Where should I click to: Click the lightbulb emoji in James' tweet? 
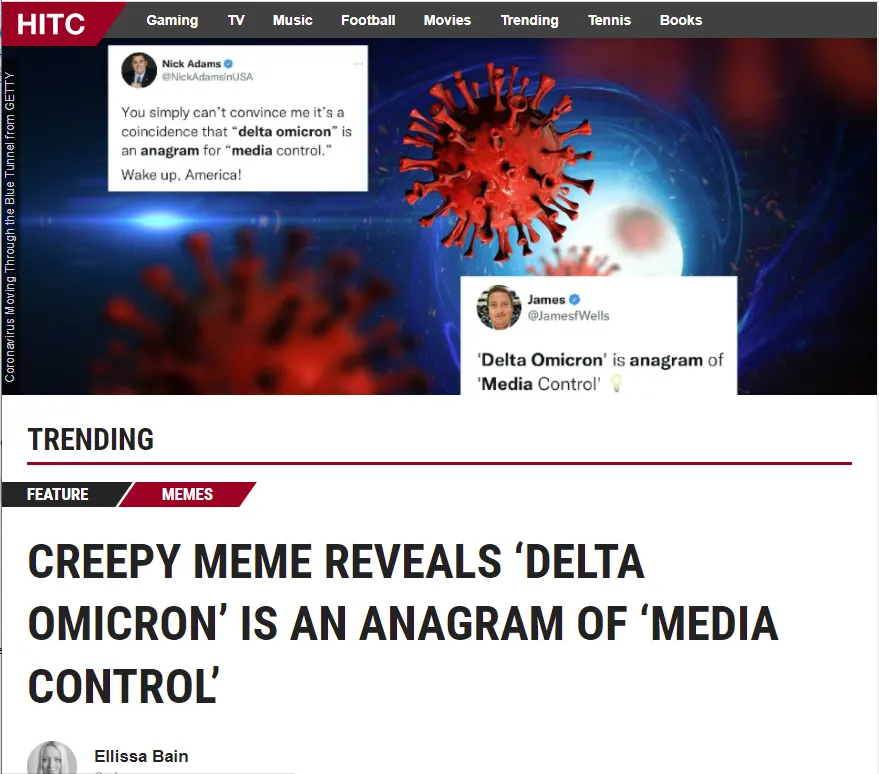pyautogui.click(x=616, y=383)
